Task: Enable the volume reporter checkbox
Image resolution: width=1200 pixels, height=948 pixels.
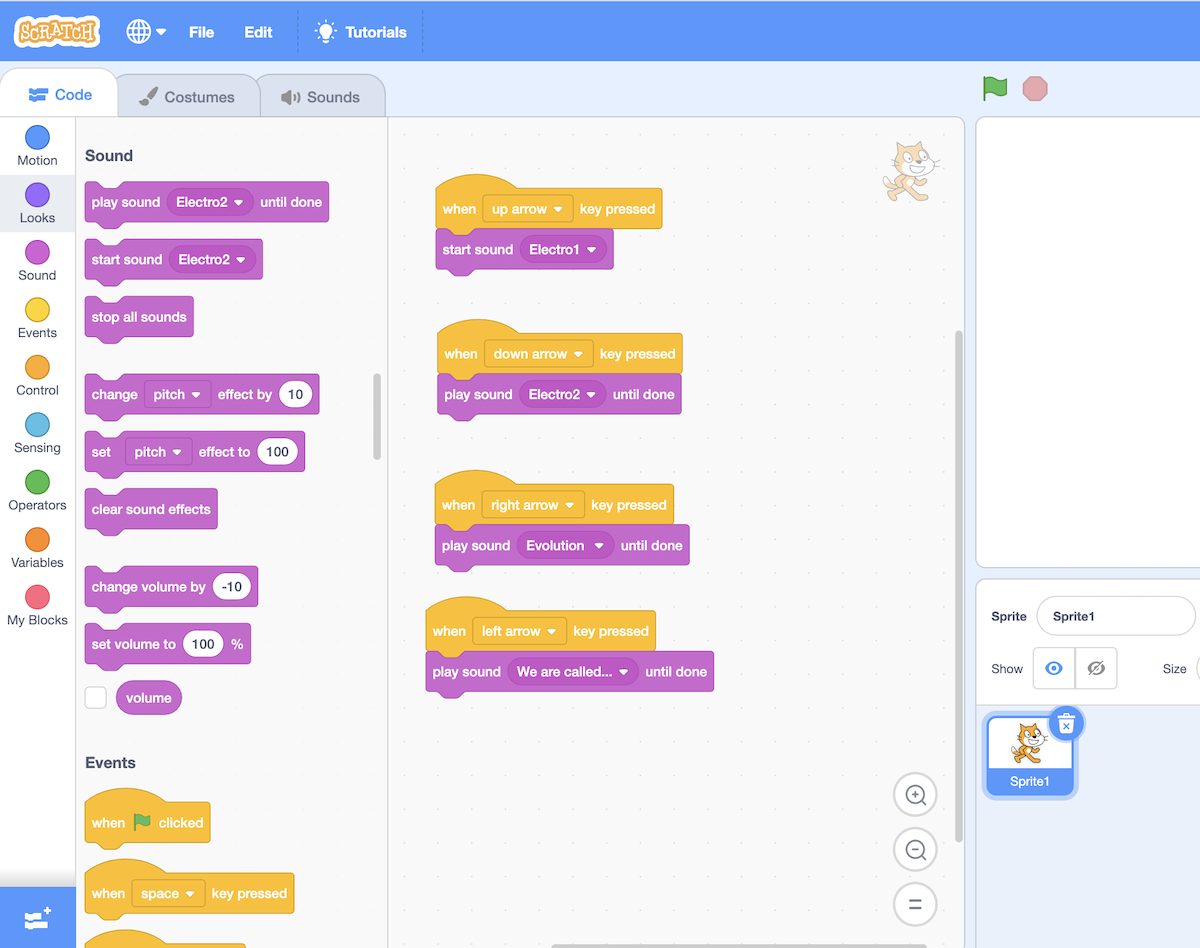Action: (x=95, y=697)
